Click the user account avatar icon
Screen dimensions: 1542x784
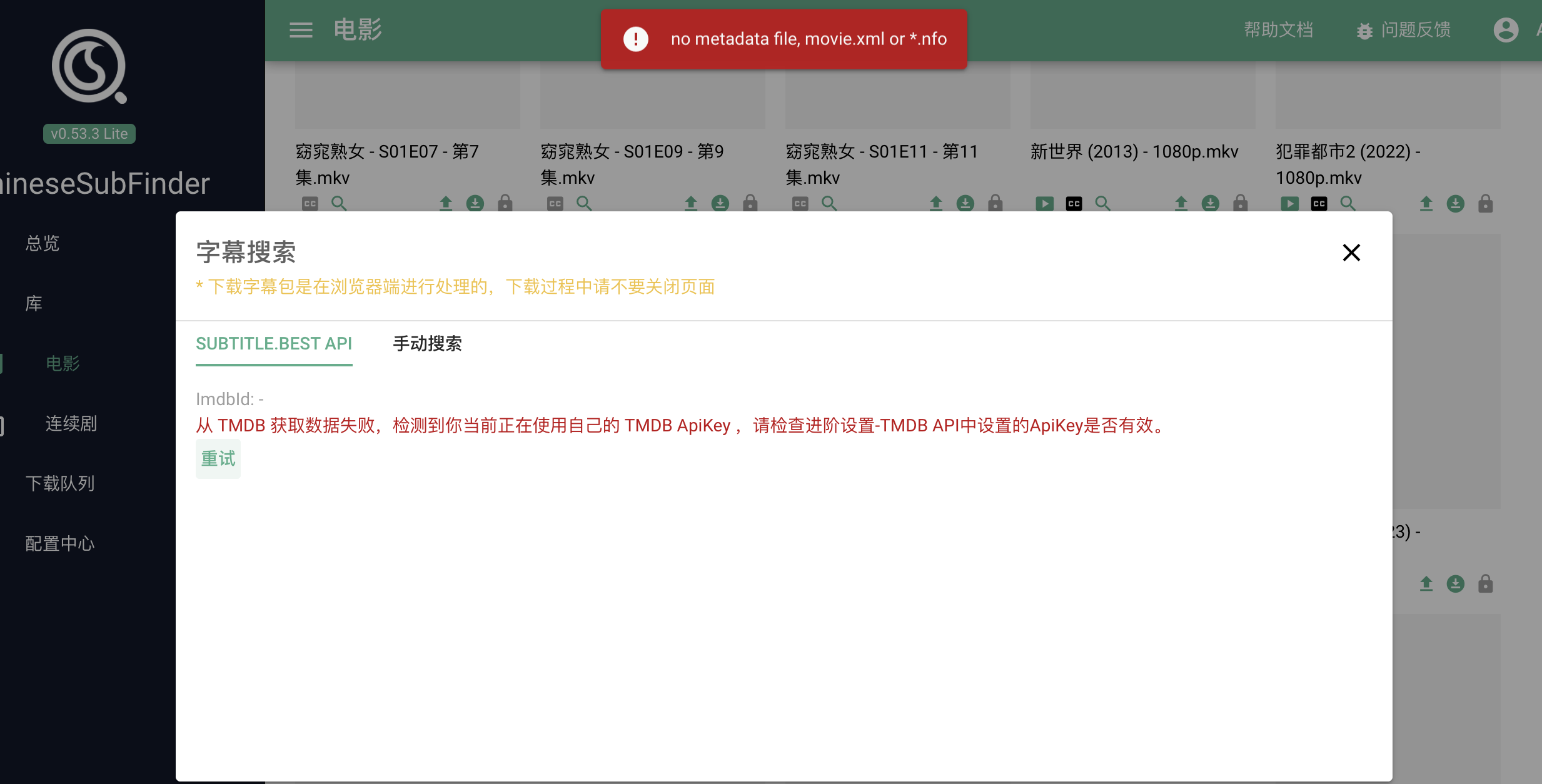[1506, 29]
